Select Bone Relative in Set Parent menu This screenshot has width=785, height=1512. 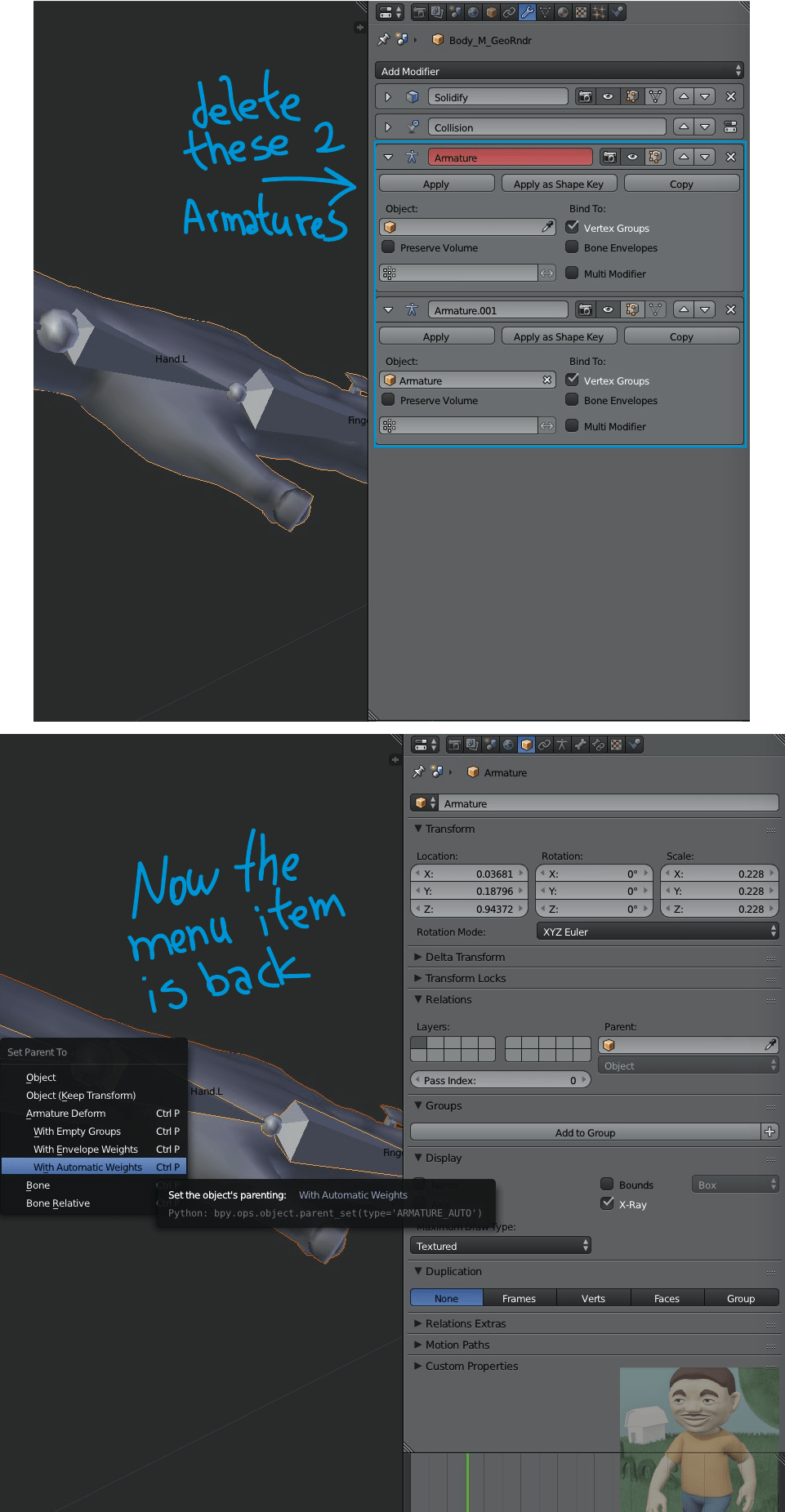tap(94, 1203)
